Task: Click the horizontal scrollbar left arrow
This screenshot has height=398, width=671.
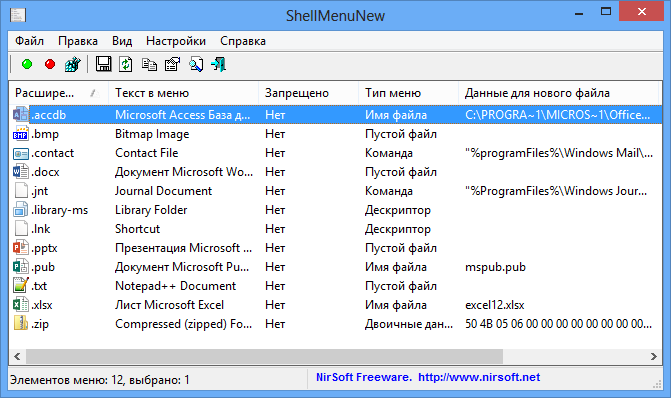Action: pos(17,356)
